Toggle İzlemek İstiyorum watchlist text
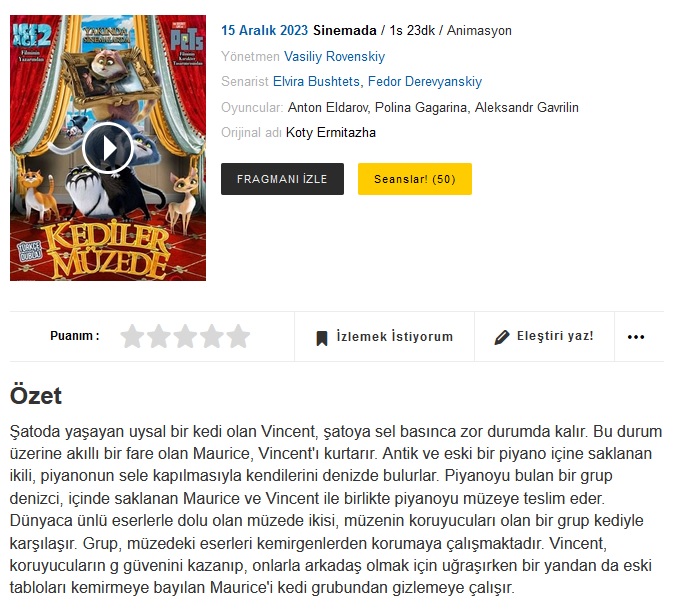Screen dimensions: 680x612 pos(395,337)
